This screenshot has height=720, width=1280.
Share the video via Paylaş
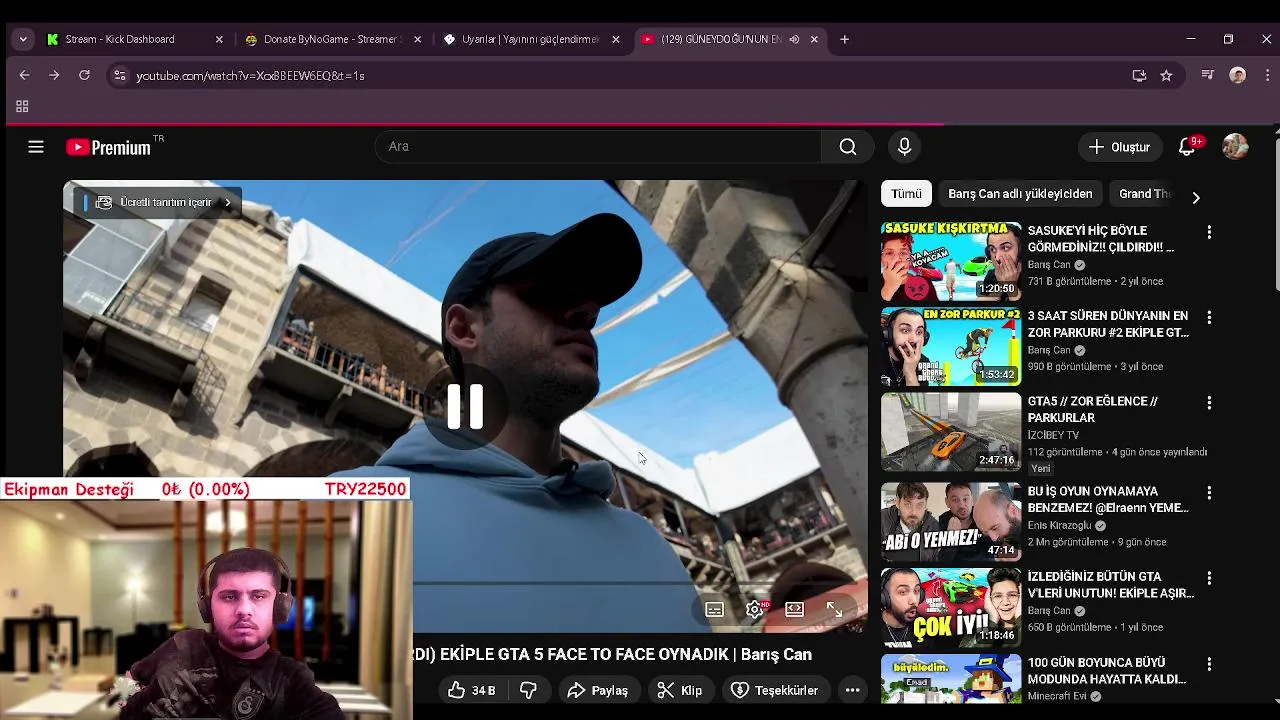(x=598, y=690)
